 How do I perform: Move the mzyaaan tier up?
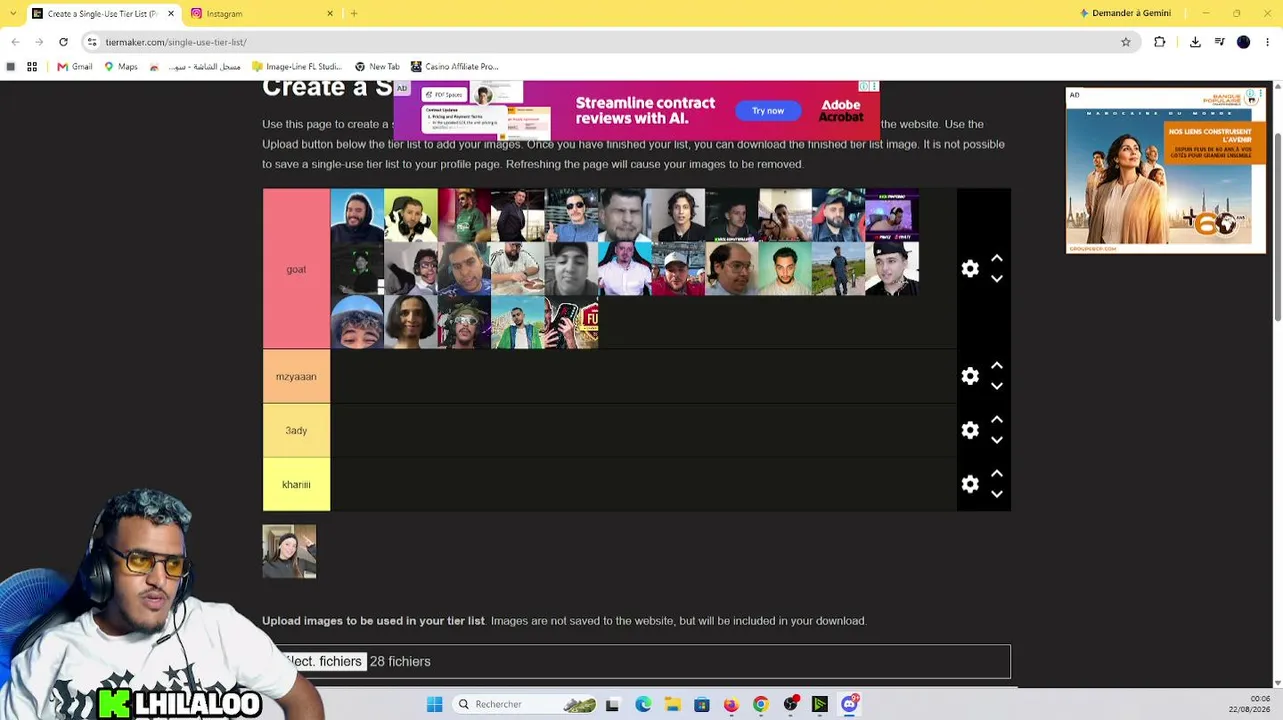(x=997, y=366)
